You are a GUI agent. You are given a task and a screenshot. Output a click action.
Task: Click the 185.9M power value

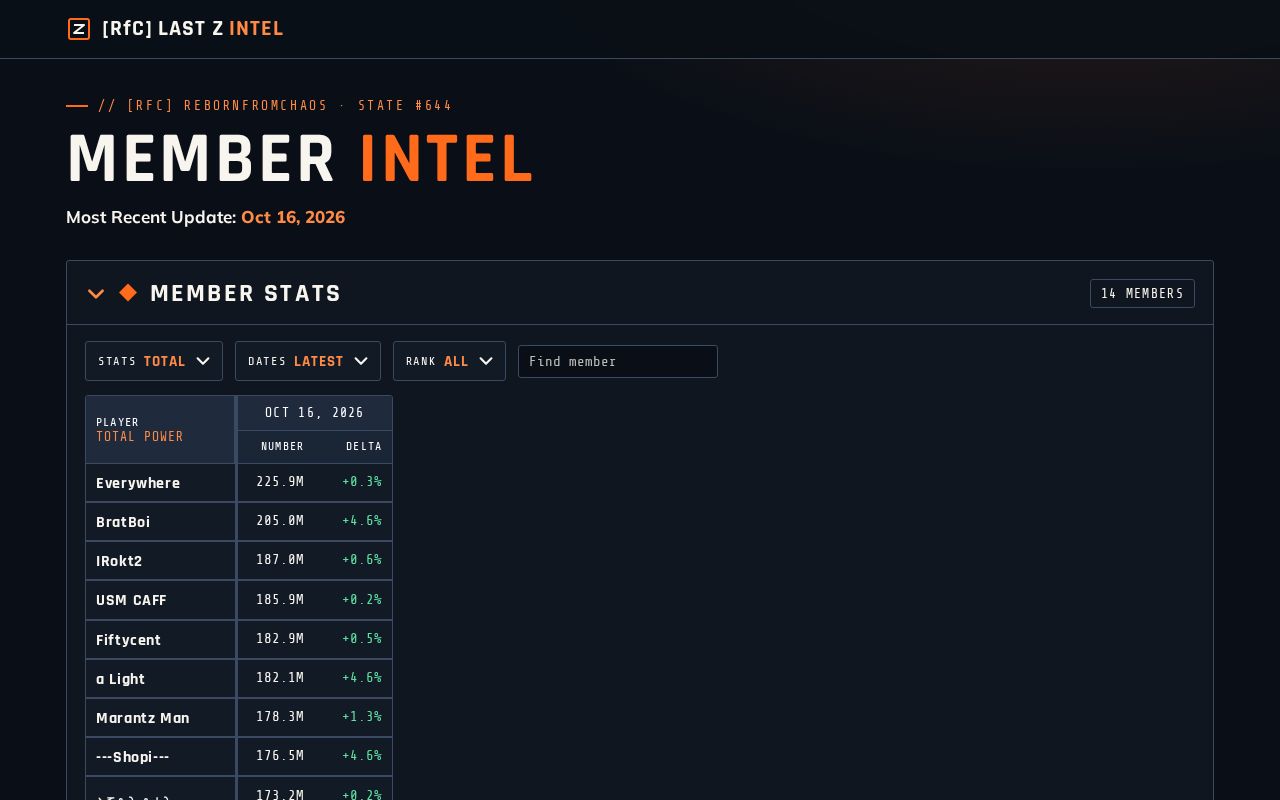280,600
